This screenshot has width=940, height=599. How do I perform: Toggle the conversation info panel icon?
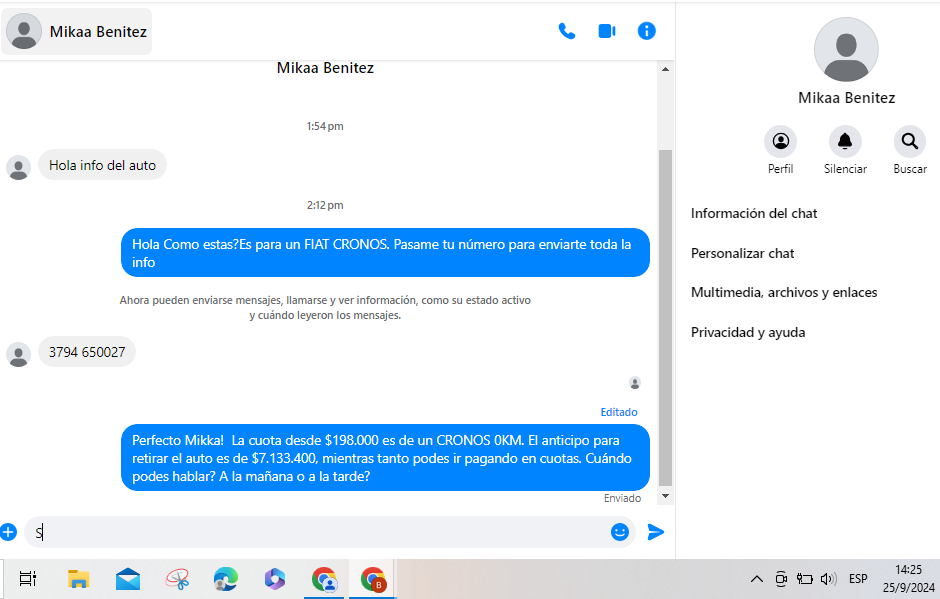646,31
